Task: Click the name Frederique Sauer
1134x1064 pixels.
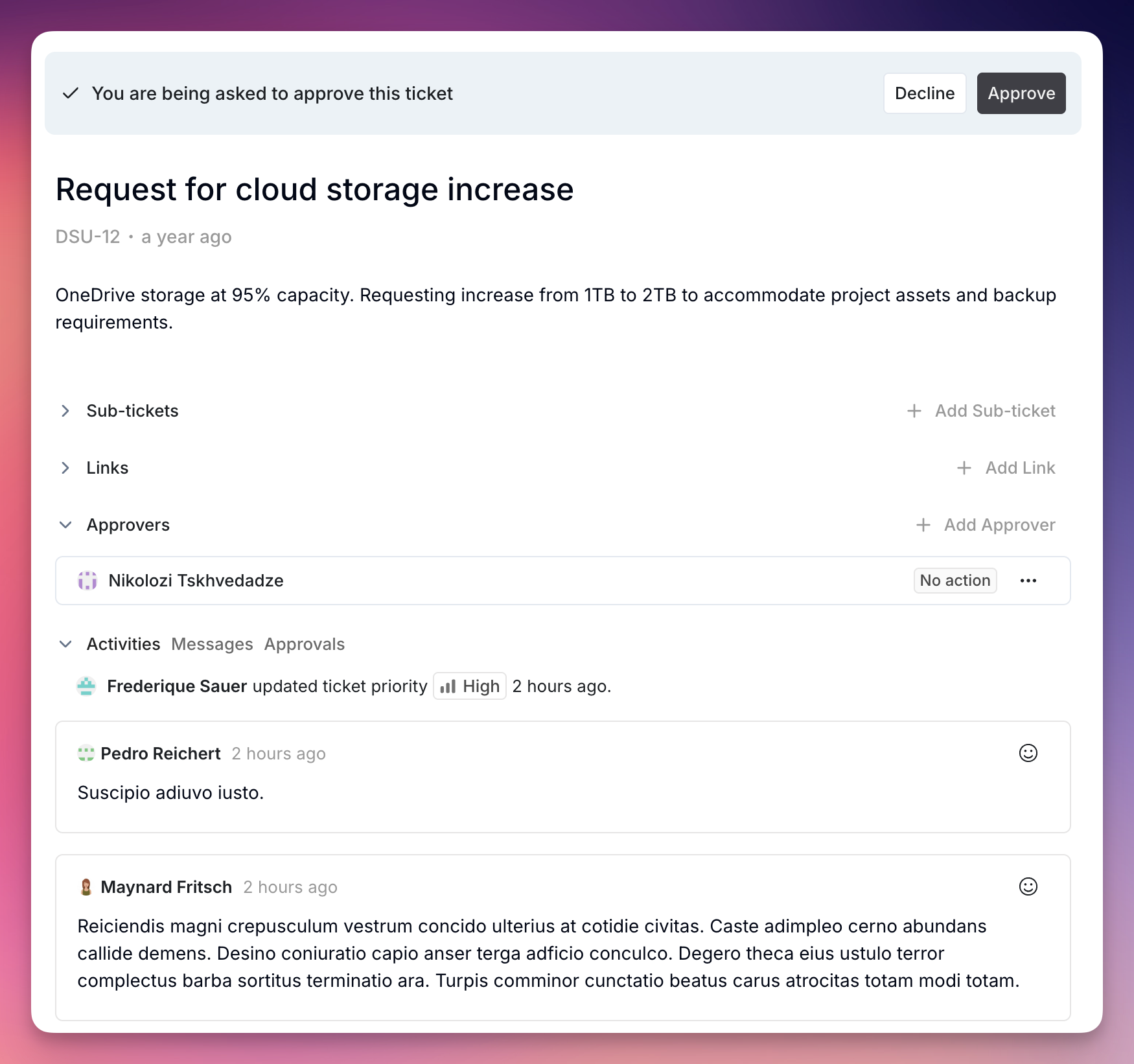Action: pyautogui.click(x=177, y=686)
